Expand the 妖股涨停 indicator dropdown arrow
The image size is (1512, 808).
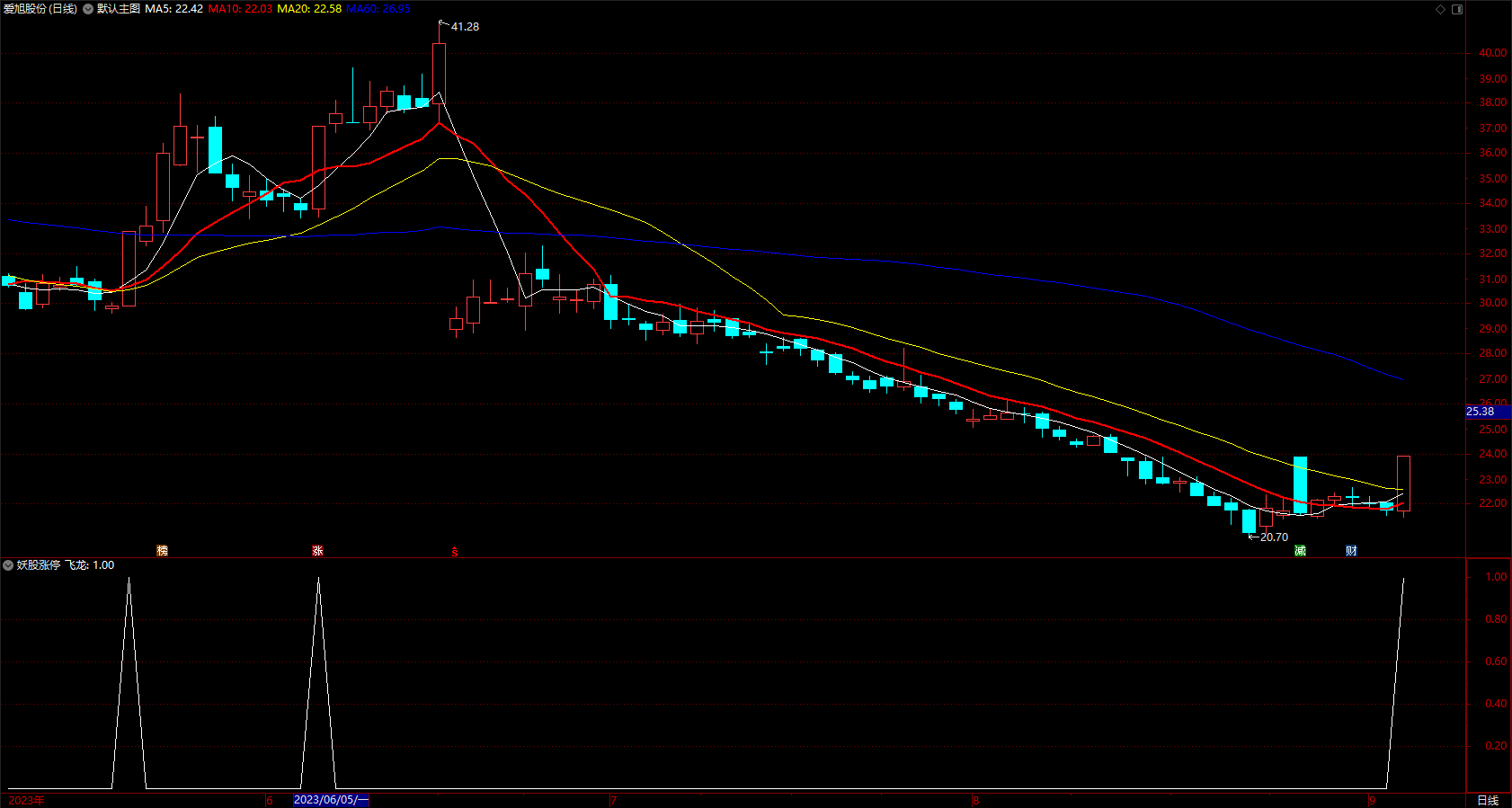[x=8, y=565]
